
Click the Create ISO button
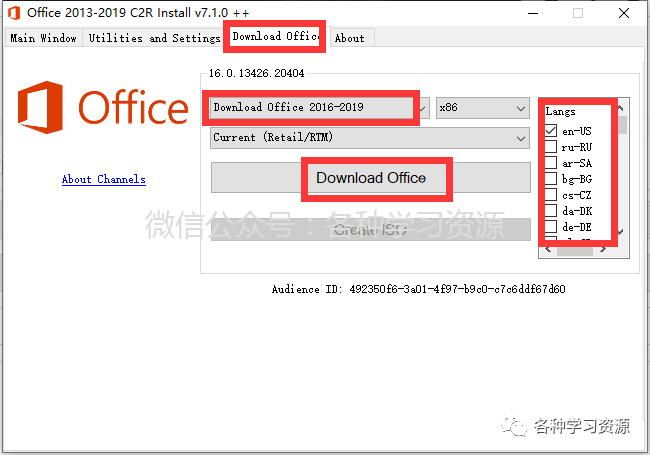pos(371,230)
